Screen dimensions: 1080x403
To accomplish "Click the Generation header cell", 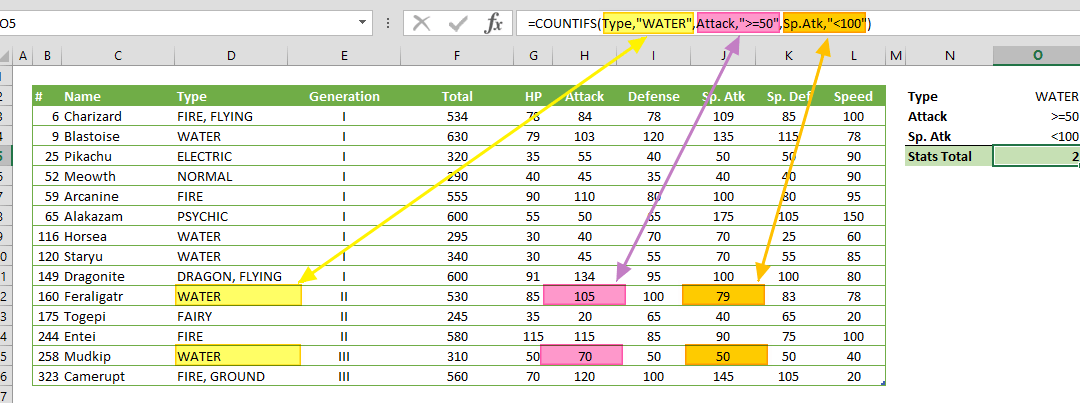I will 344,96.
